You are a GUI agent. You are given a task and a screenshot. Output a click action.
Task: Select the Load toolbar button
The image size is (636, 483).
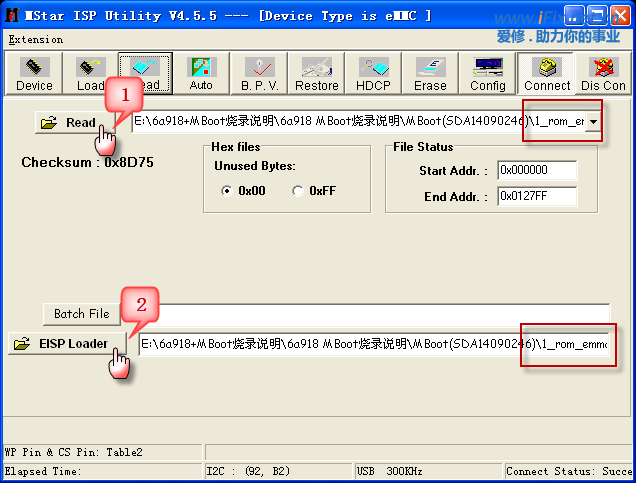tap(90, 74)
